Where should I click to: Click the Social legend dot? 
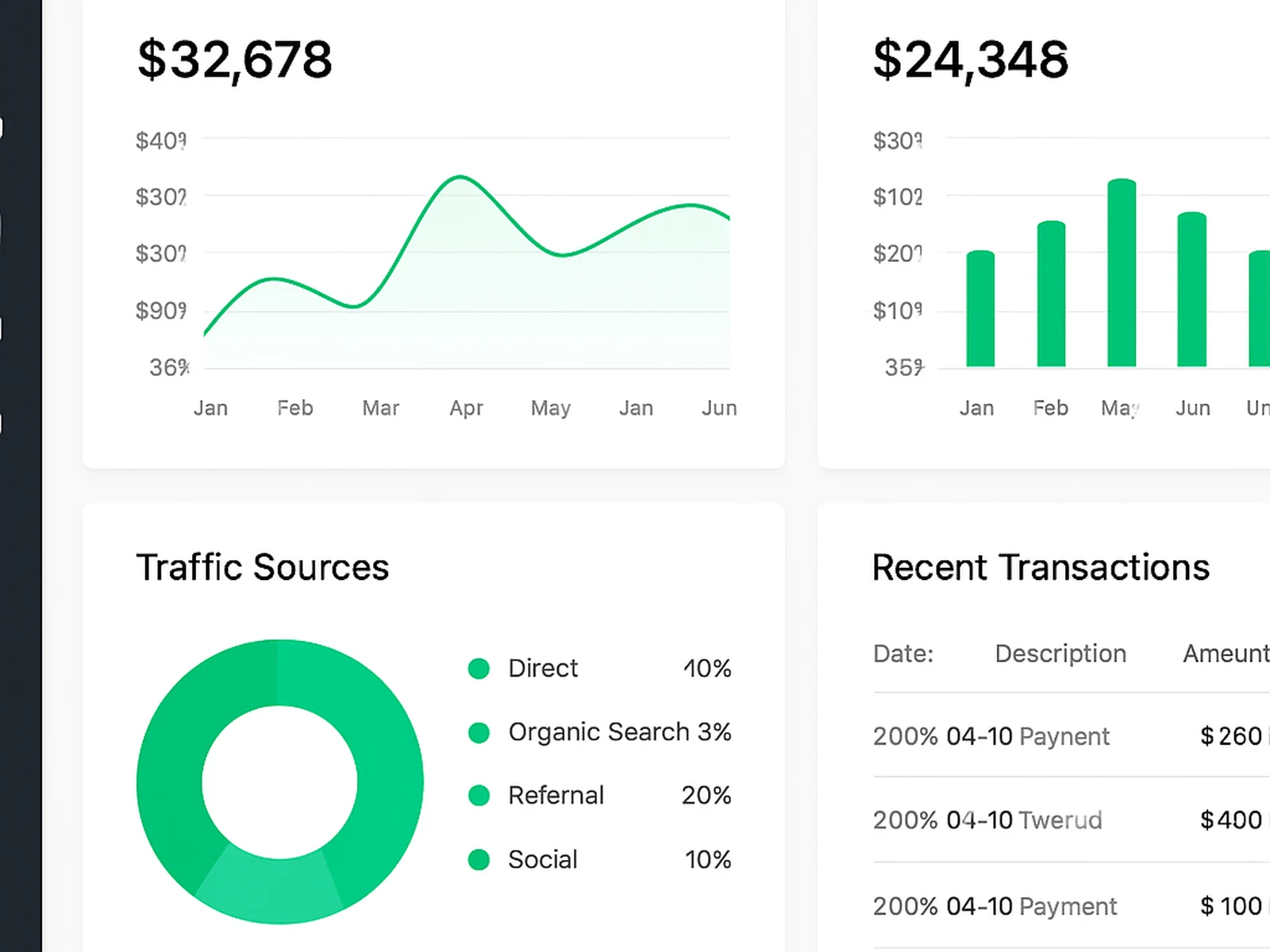479,859
